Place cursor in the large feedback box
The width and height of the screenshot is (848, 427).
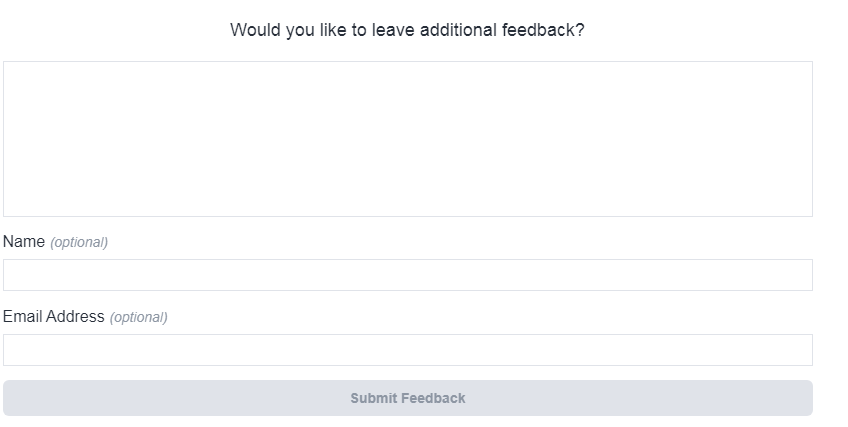tap(407, 139)
